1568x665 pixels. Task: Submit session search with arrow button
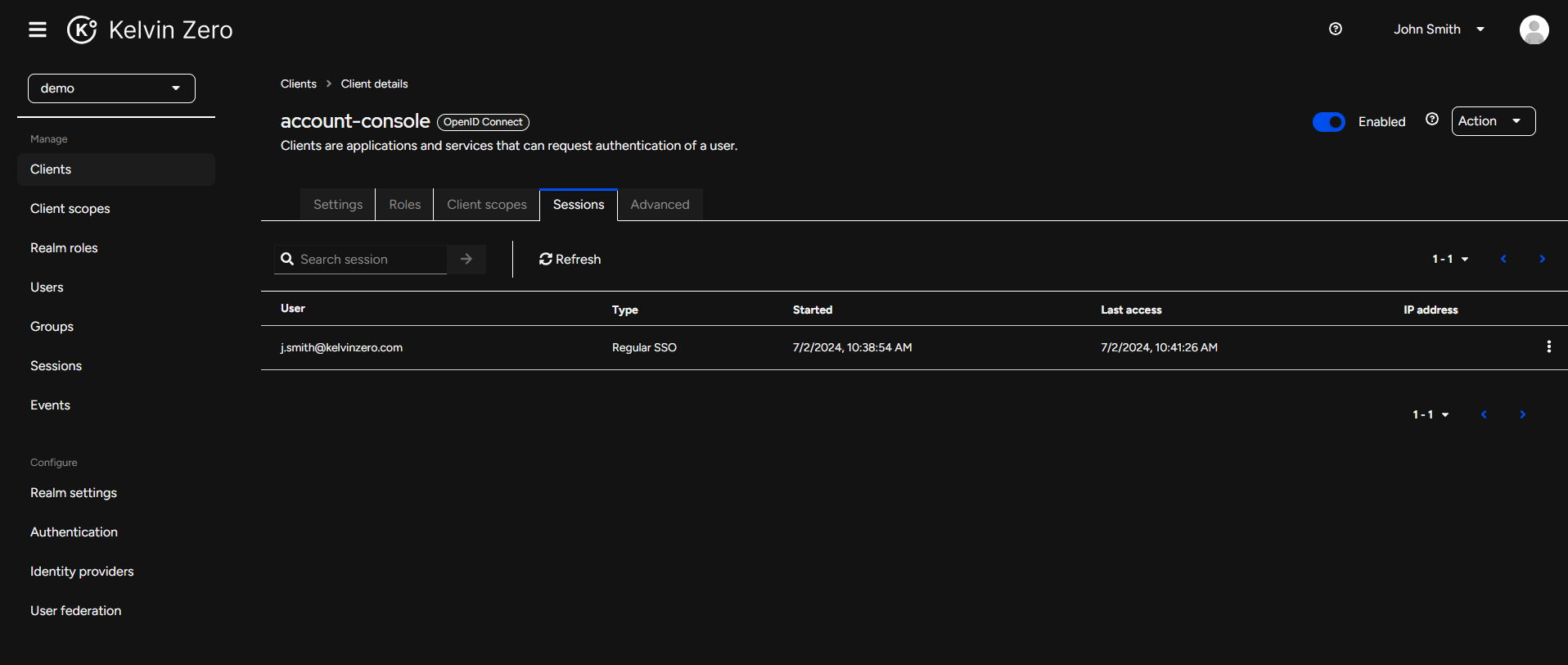(466, 259)
